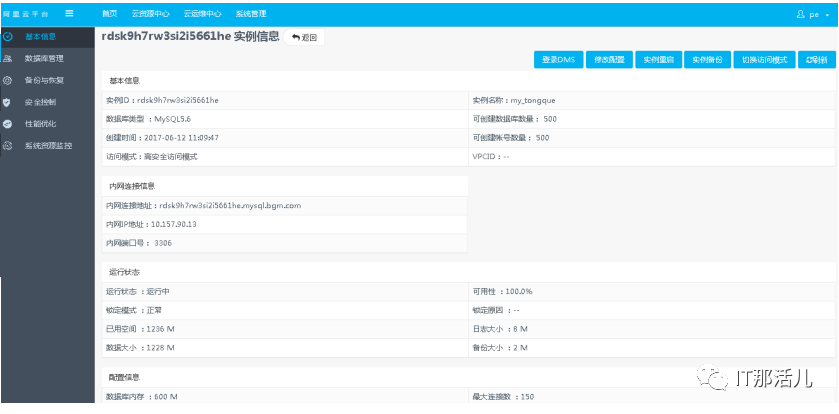The image size is (839, 414).
Task: Open the 云资源中心 top menu
Action: click(150, 14)
